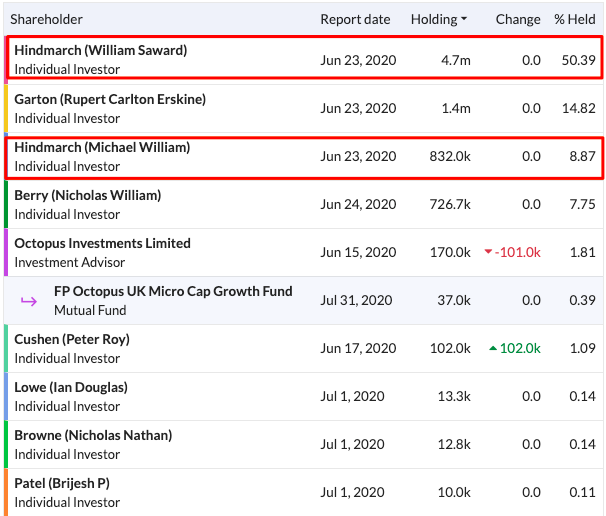Click the Report date column header
606x516 pixels.
(x=355, y=19)
